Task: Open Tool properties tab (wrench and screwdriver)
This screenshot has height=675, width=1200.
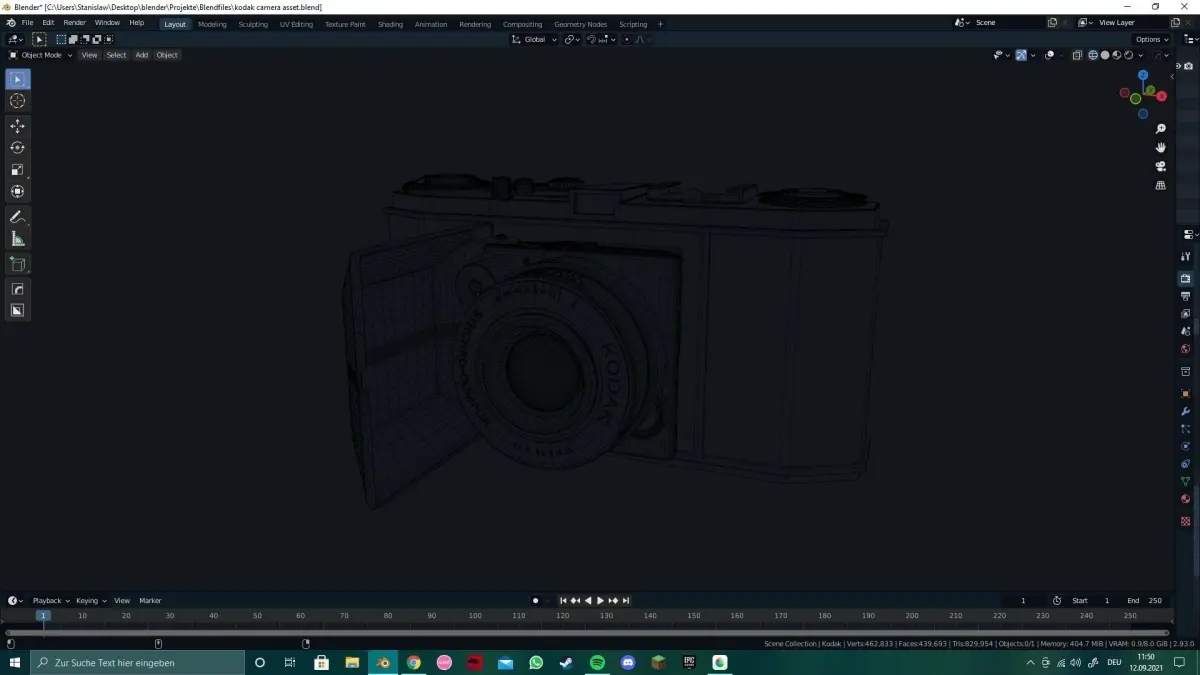Action: tap(1186, 257)
